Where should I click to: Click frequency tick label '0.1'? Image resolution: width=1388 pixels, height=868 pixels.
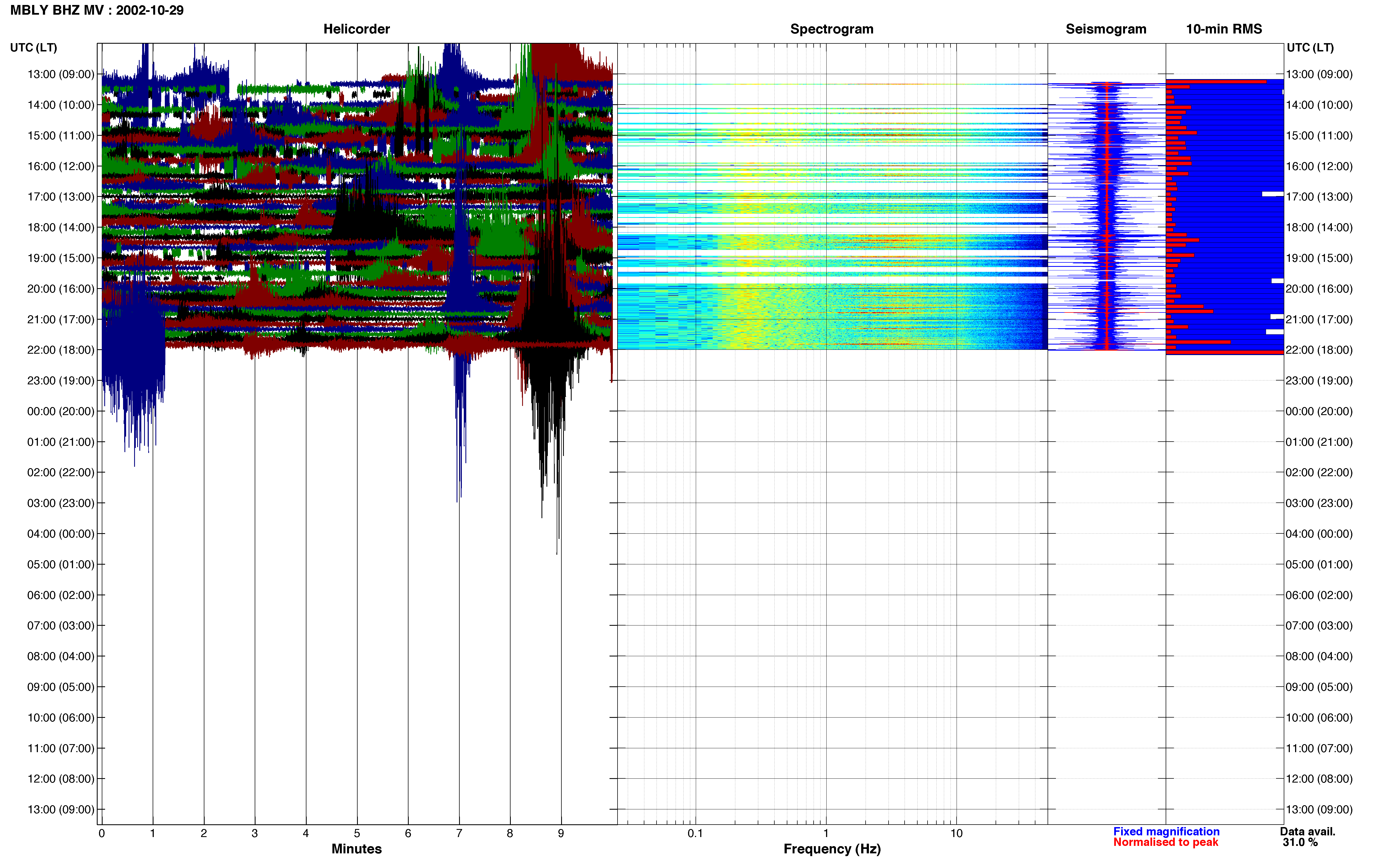[695, 833]
